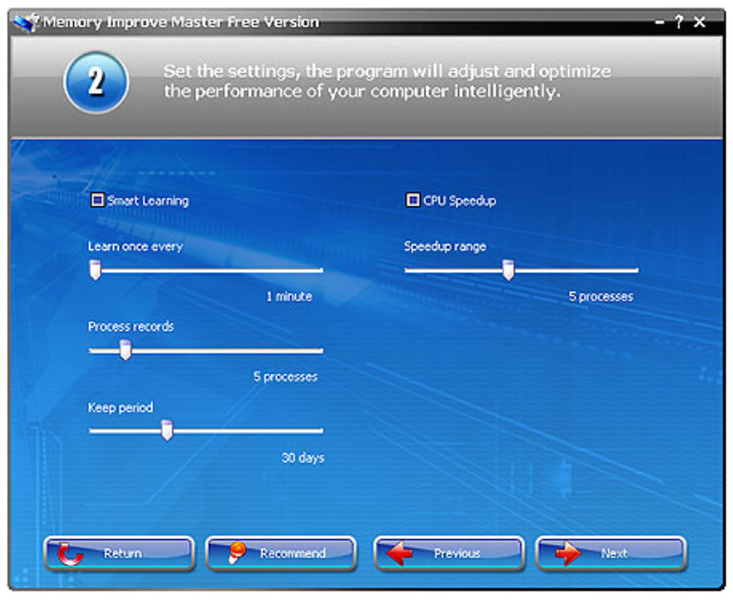
Task: Click the '1 minute' value text
Action: point(289,296)
